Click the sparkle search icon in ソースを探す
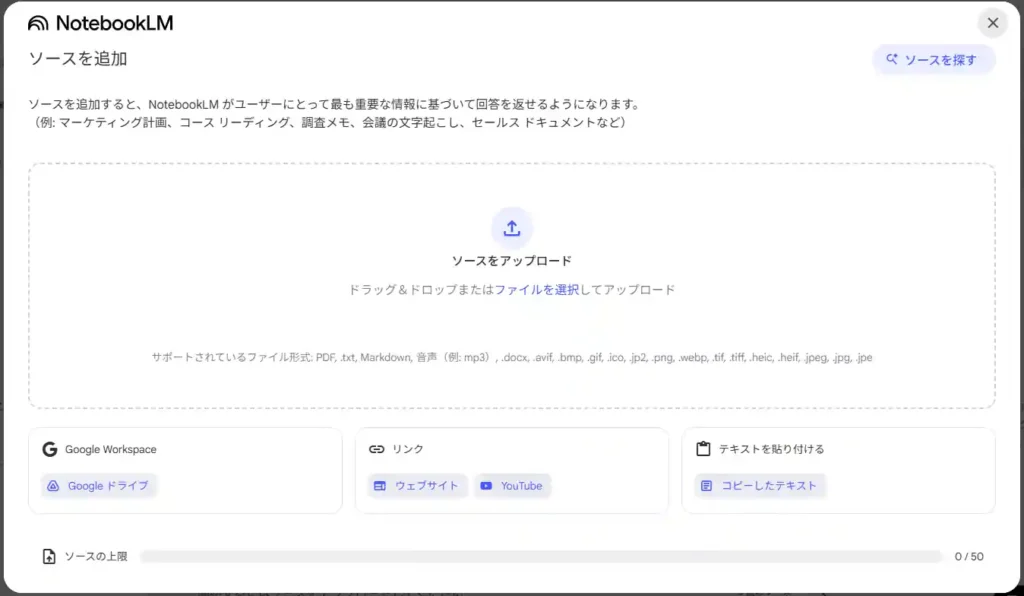 pyautogui.click(x=892, y=59)
